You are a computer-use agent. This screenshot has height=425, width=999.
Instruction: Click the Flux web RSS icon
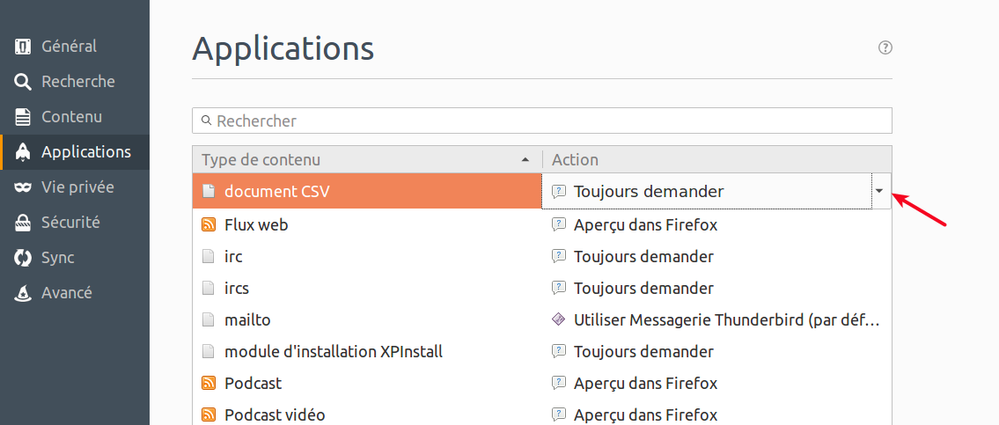point(209,225)
